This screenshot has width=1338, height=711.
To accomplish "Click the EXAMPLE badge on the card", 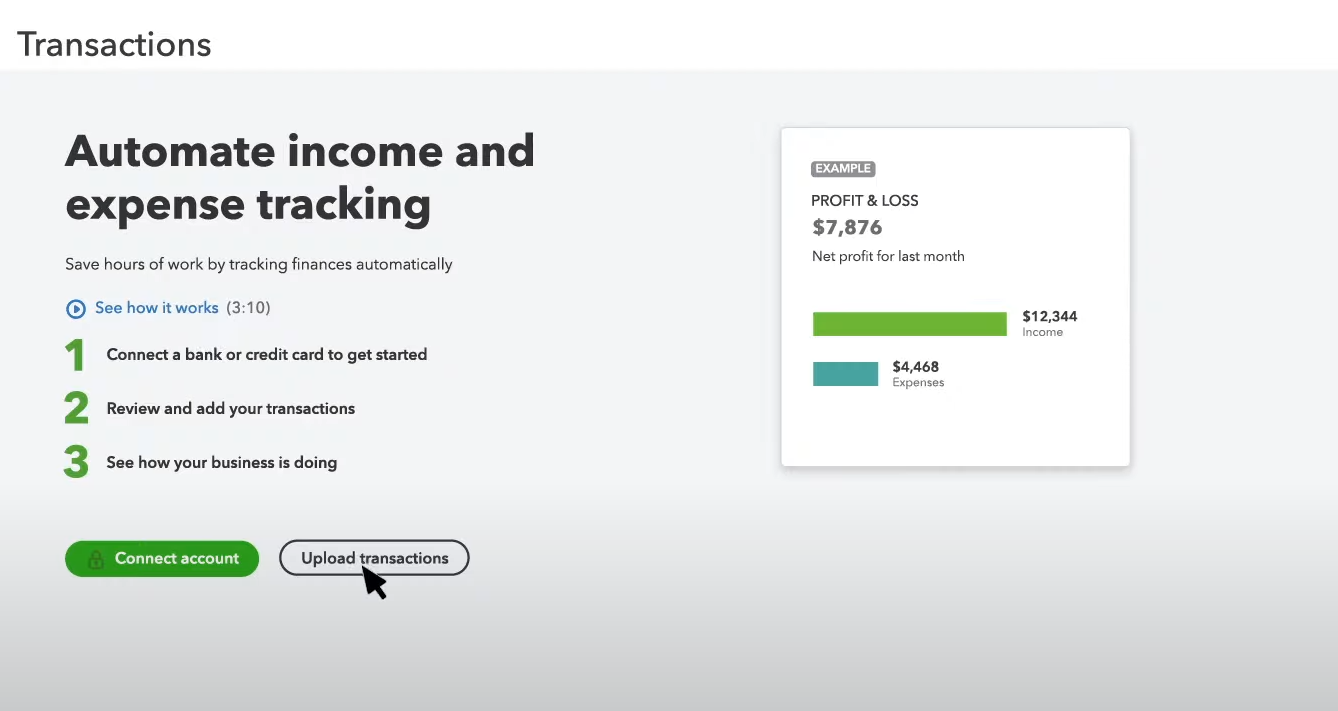I will coord(843,169).
